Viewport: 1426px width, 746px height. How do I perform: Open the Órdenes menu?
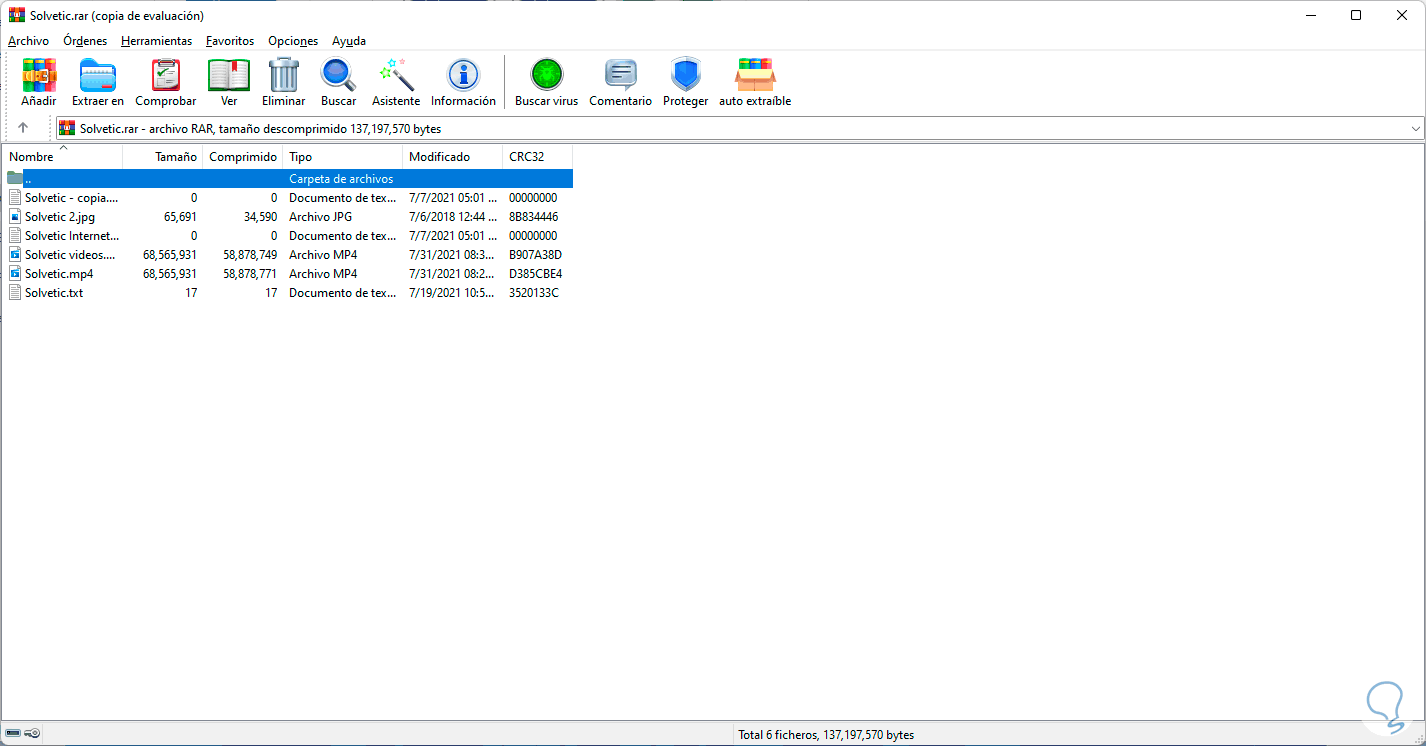[x=85, y=41]
